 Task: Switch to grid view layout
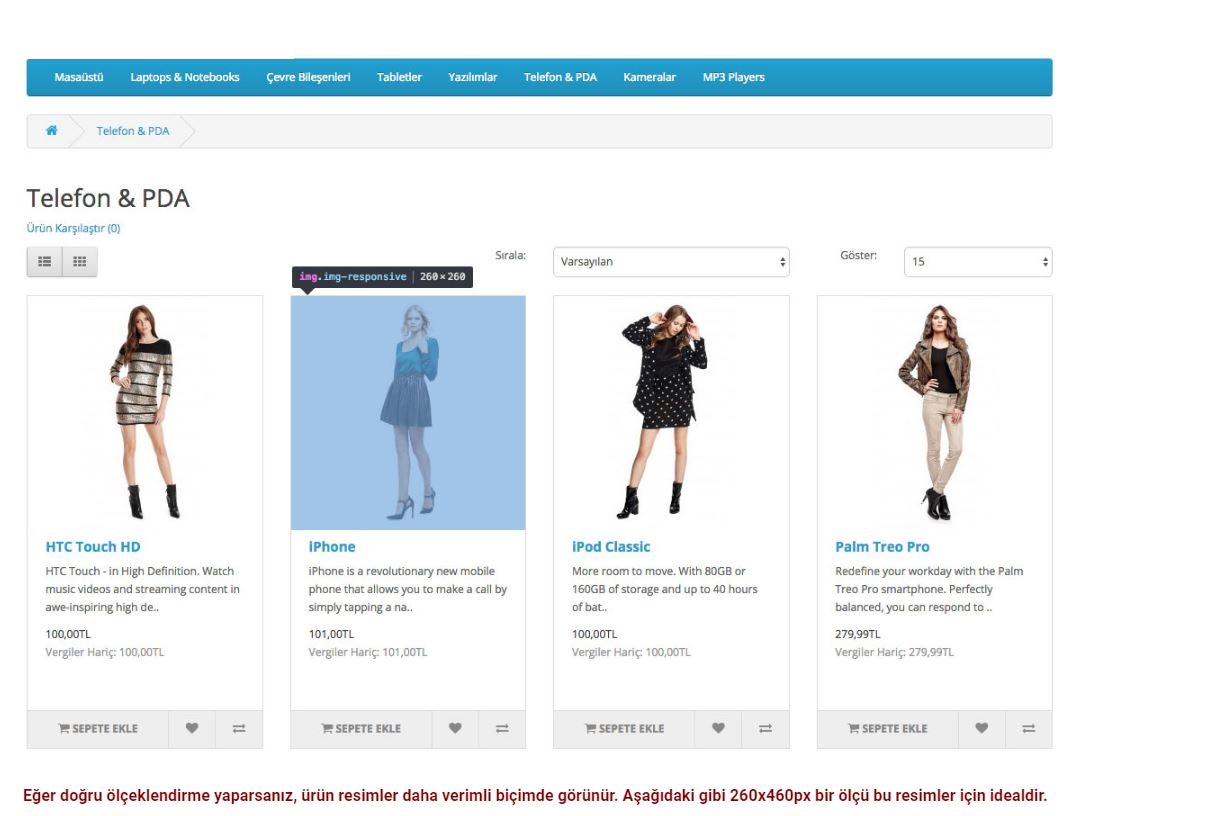pos(80,262)
